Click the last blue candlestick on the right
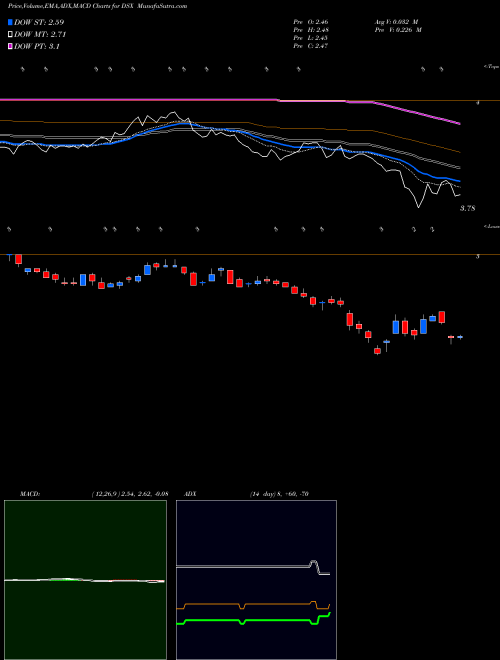This screenshot has width=500, height=660. tap(460, 337)
